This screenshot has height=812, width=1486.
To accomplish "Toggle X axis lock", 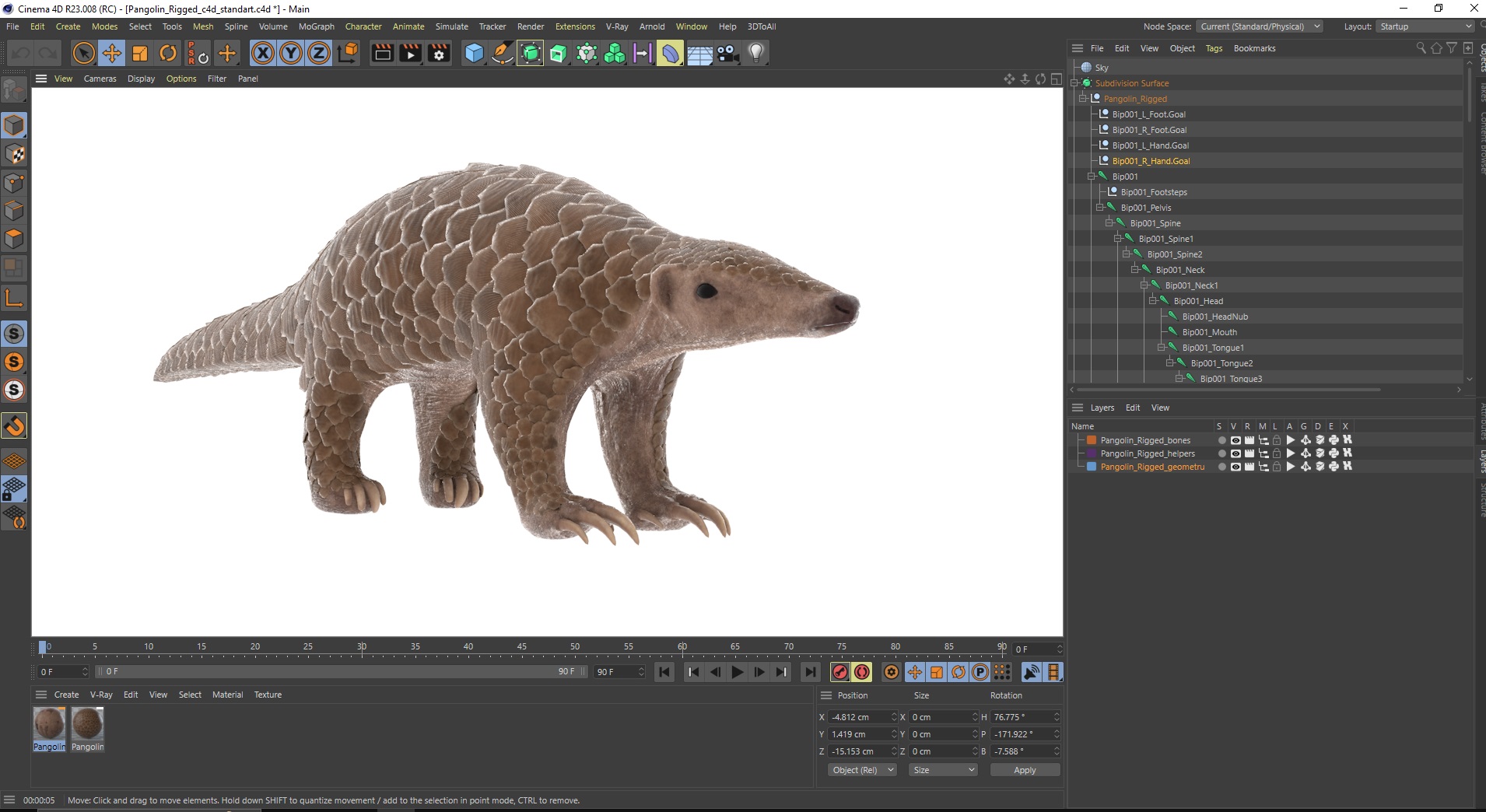I will click(263, 53).
